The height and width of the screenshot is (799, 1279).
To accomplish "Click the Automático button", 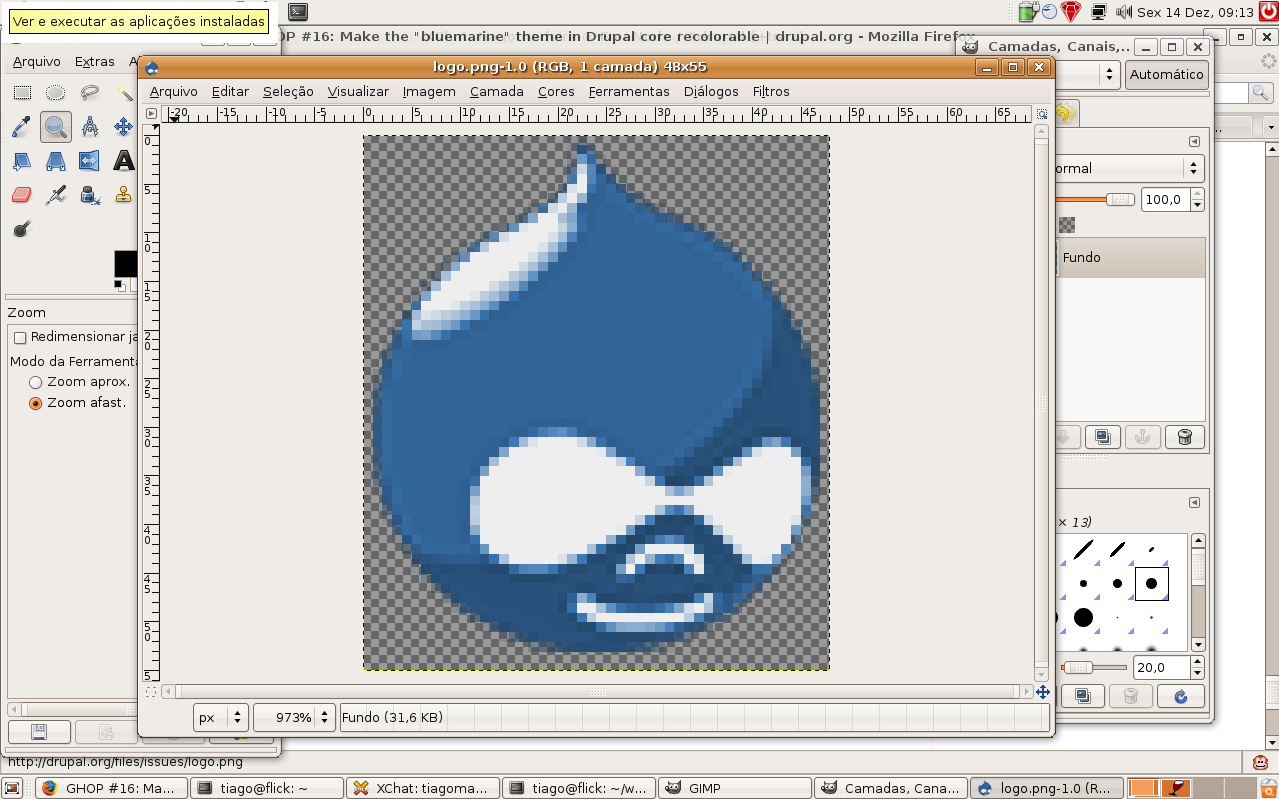I will pyautogui.click(x=1166, y=74).
